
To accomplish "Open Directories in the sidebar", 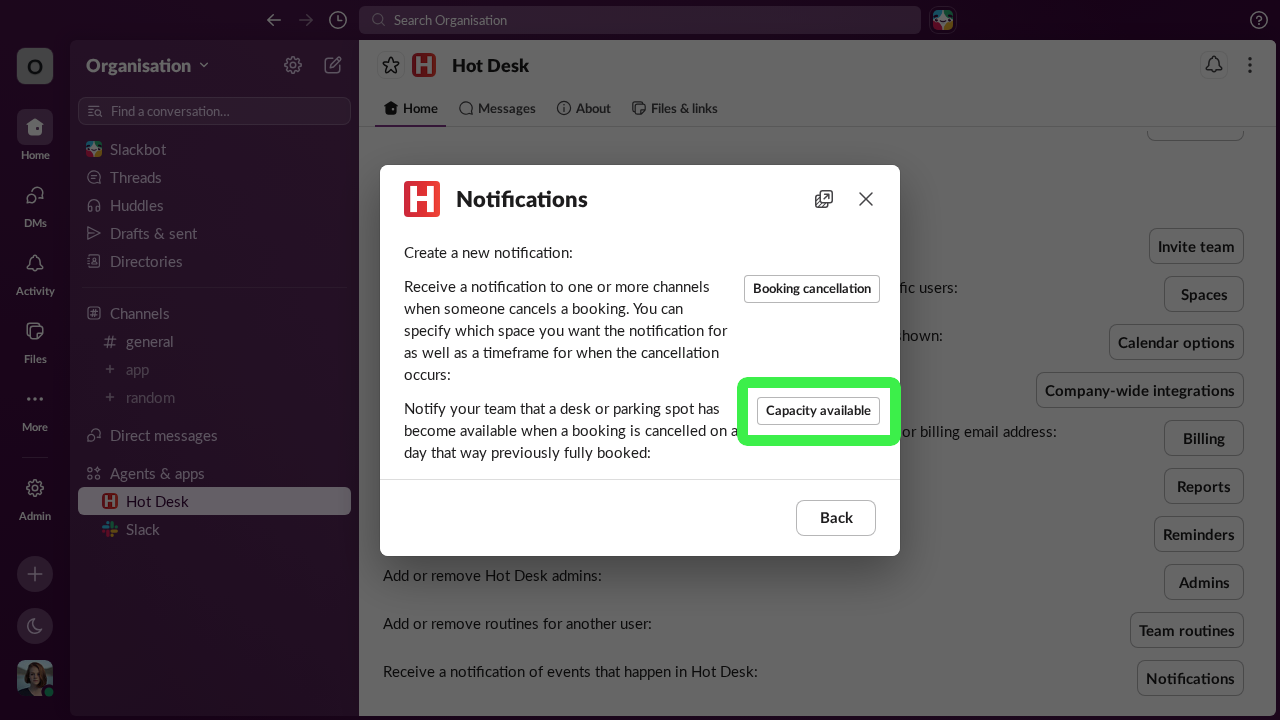I will pos(214,261).
